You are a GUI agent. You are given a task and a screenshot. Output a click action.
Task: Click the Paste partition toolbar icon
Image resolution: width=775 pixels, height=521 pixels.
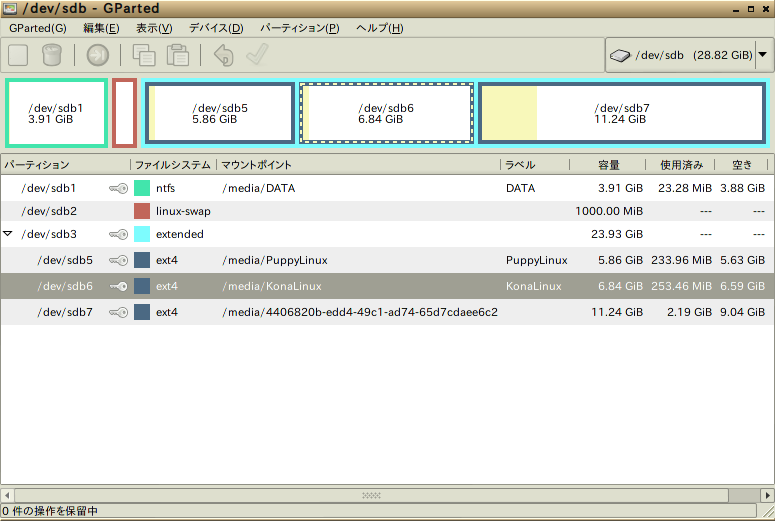178,55
